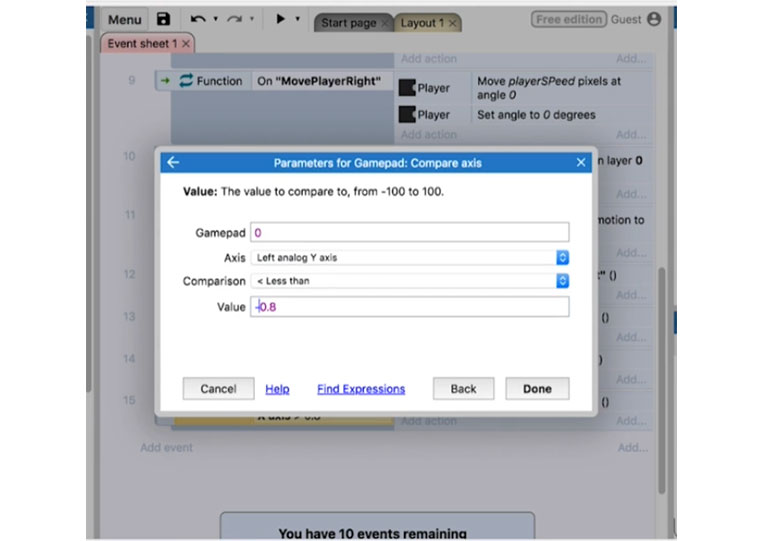Screen dimensions: 763x541
Task: Click the green arrow icon on event 9
Action: tap(165, 80)
